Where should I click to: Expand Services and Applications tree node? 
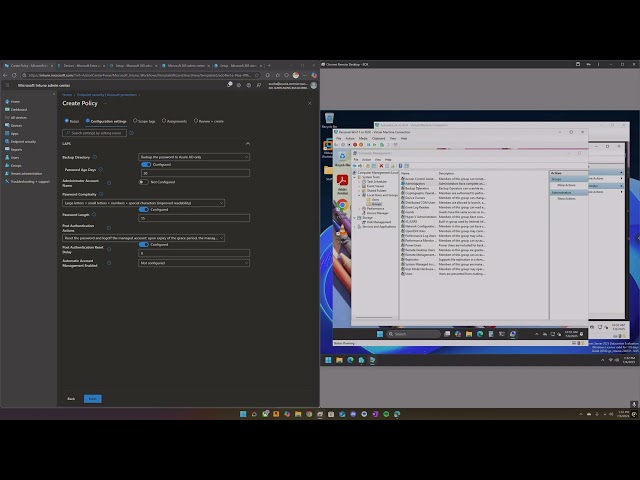[x=355, y=227]
